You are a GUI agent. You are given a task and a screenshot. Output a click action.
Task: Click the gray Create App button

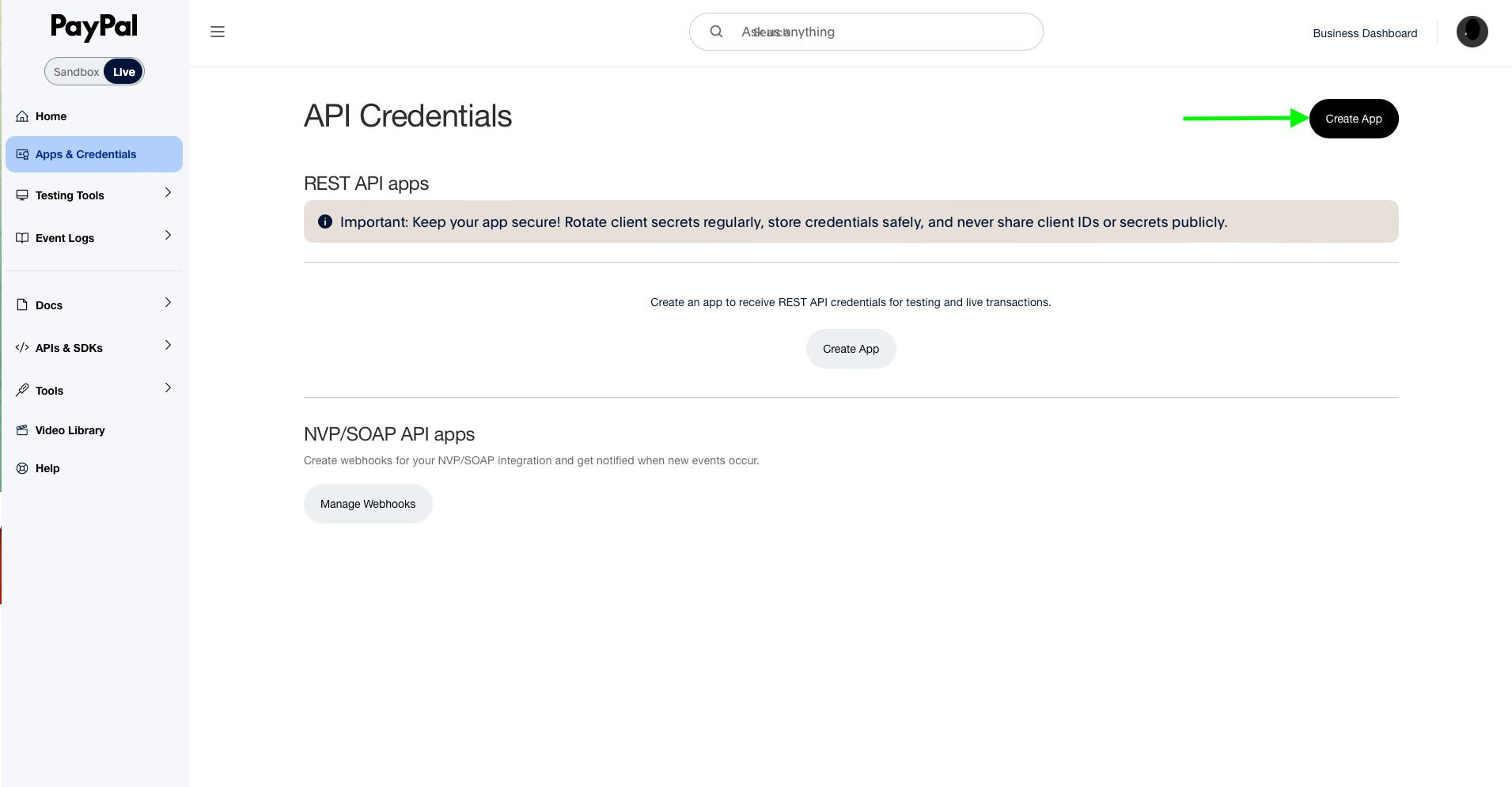(851, 349)
